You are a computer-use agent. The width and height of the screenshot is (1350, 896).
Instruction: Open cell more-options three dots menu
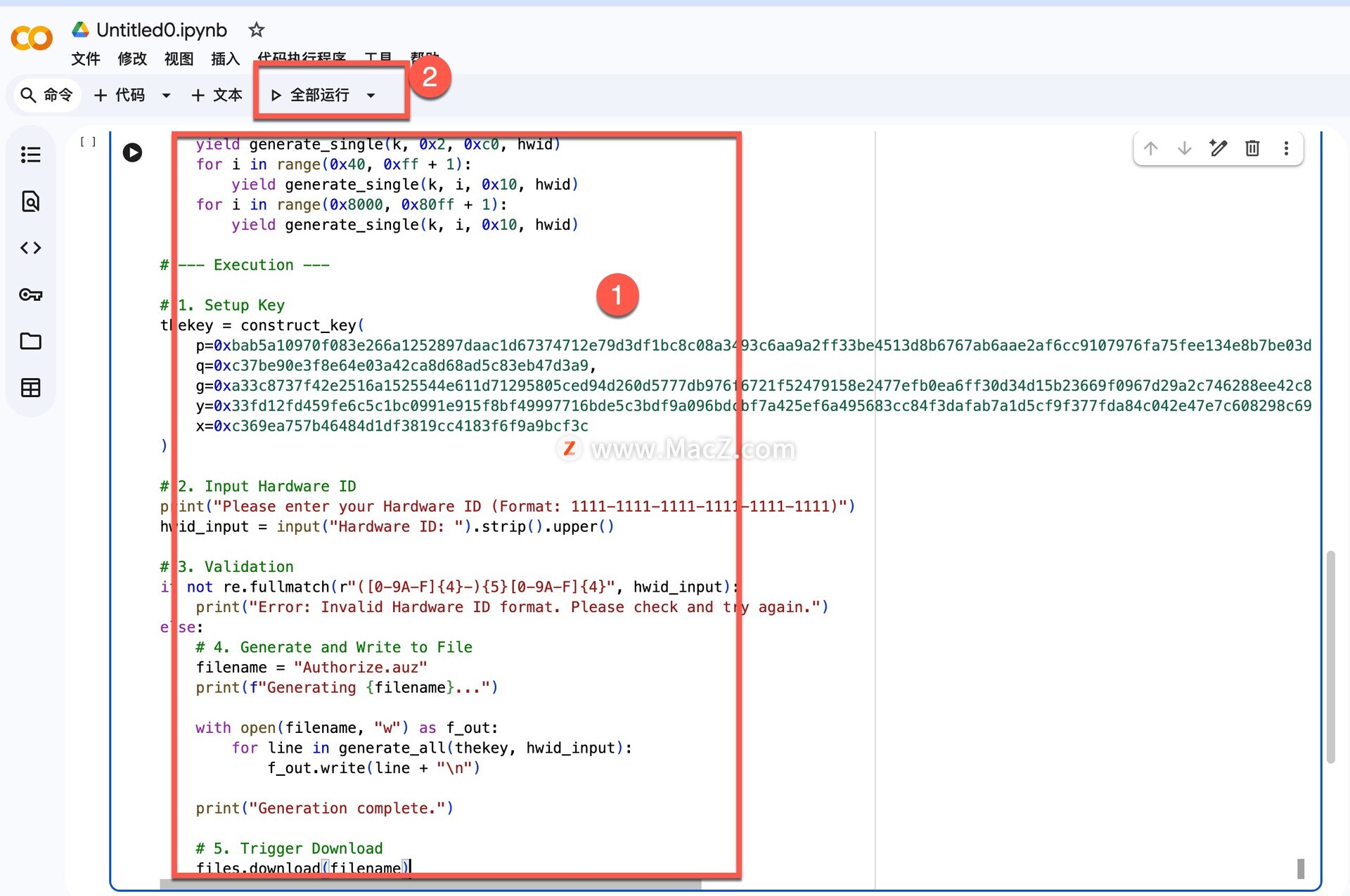pos(1286,148)
